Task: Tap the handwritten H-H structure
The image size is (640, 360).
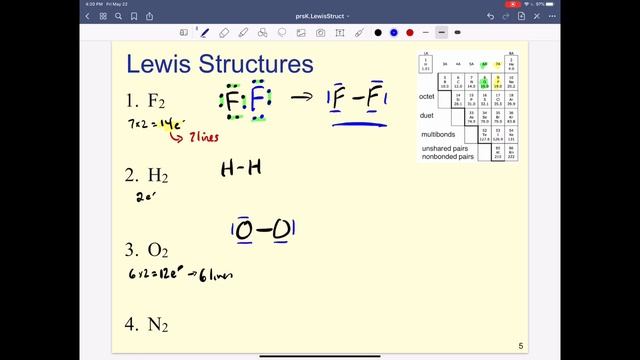Action: pos(241,168)
